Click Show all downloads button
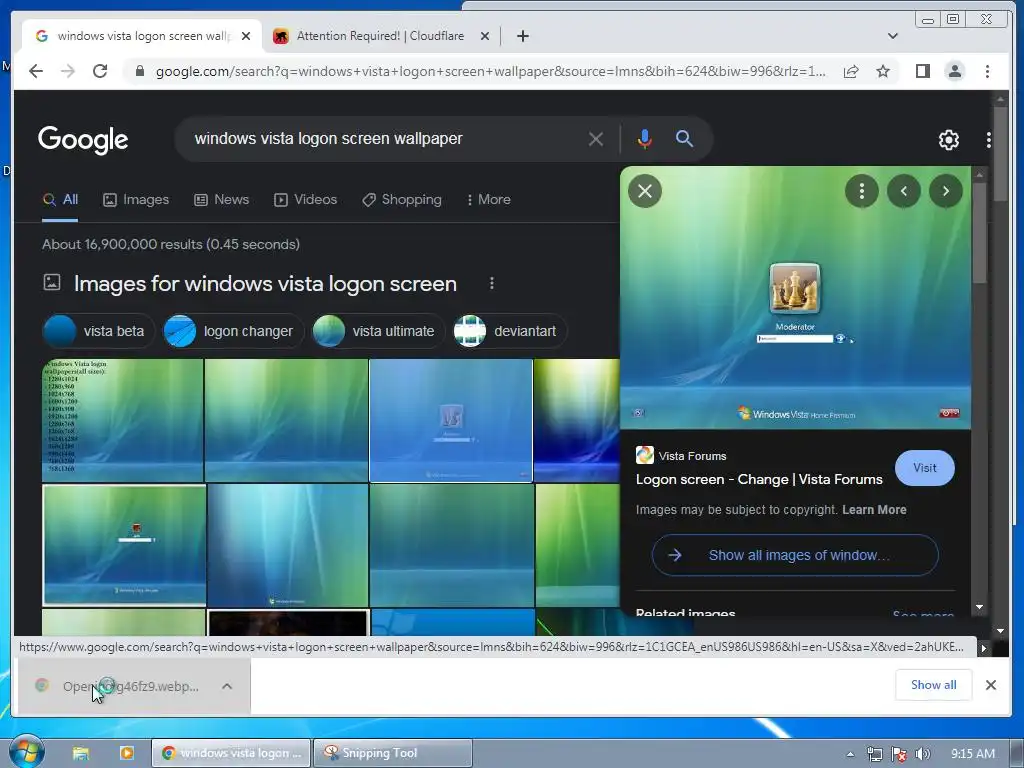 pyautogui.click(x=933, y=684)
